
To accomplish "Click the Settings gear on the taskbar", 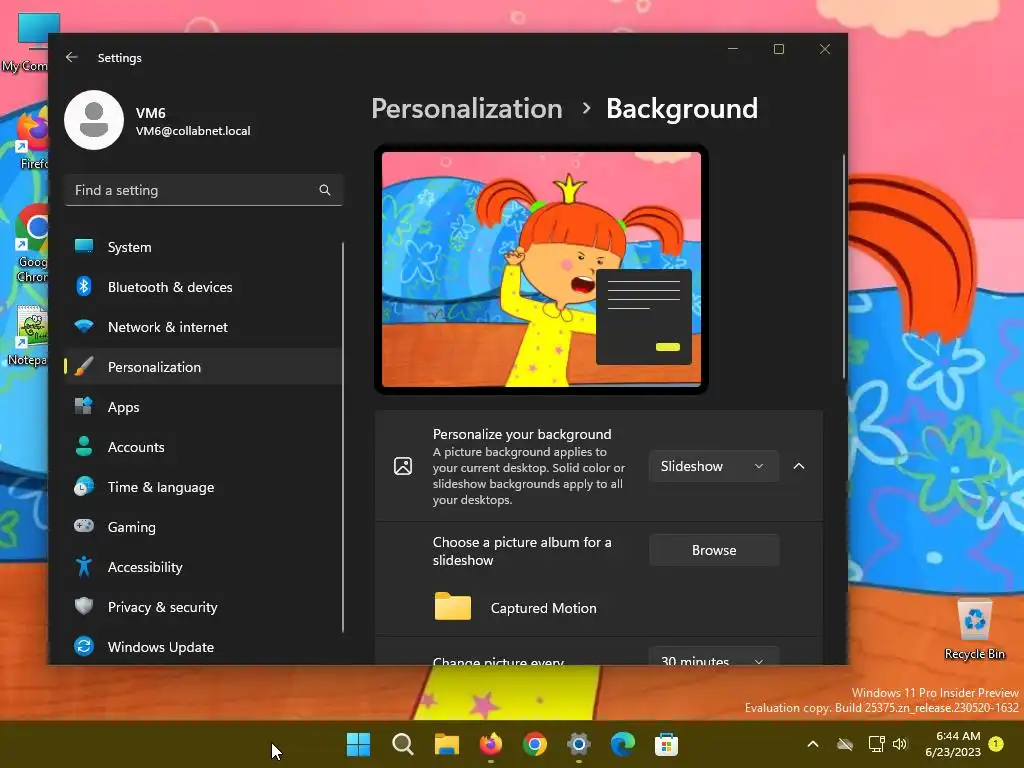I will [579, 744].
